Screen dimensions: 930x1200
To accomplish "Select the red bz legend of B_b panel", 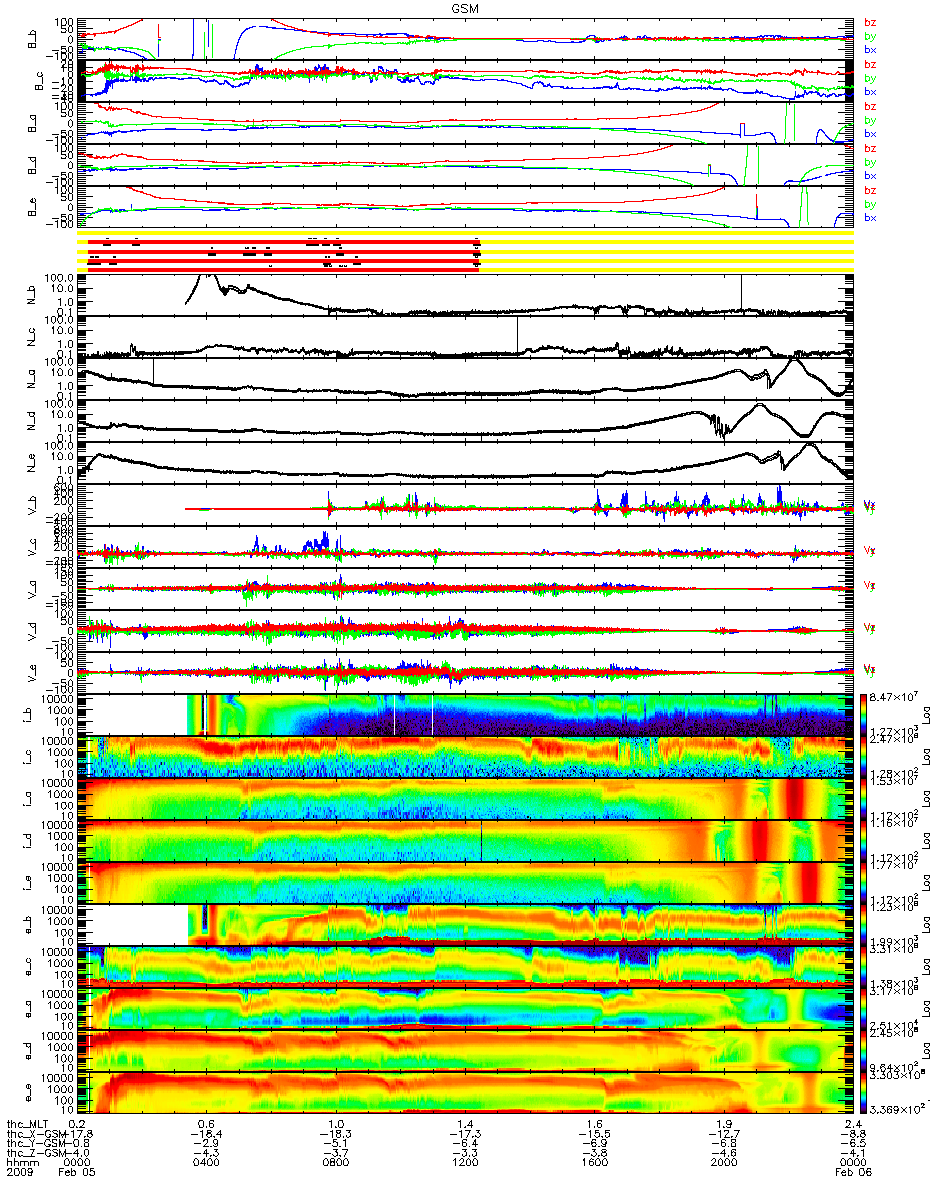I will [x=870, y=22].
